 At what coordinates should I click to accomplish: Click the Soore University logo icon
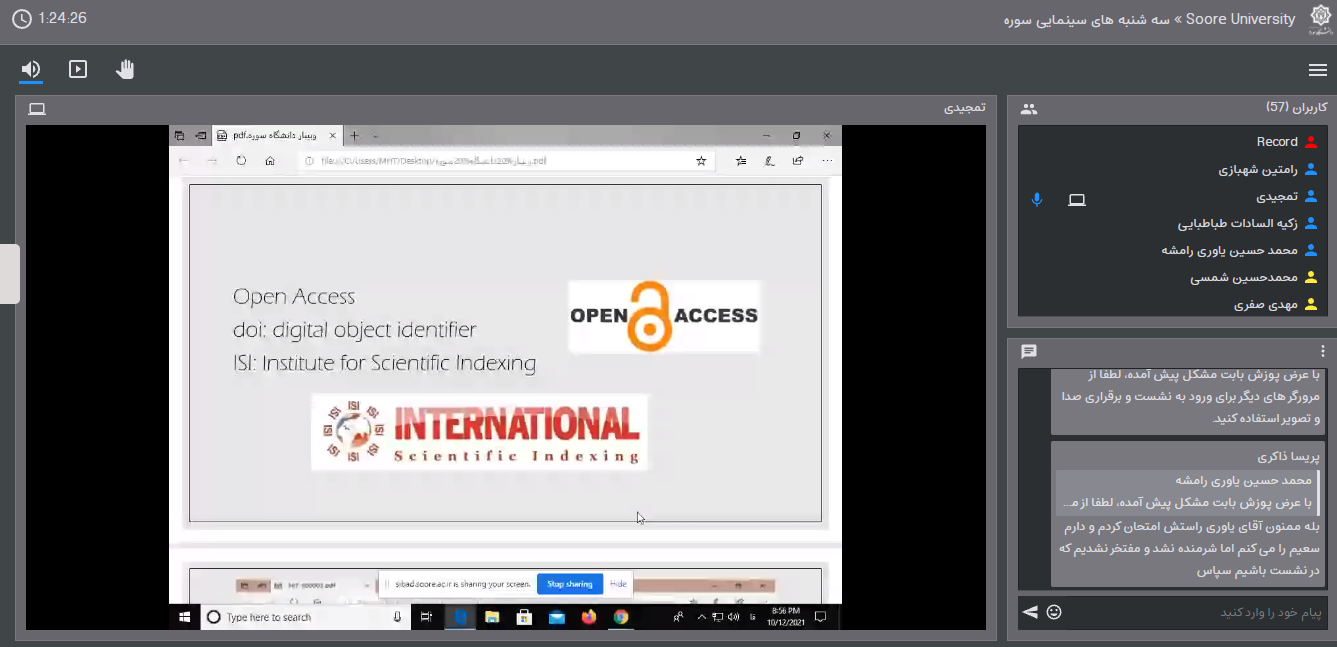(1320, 19)
